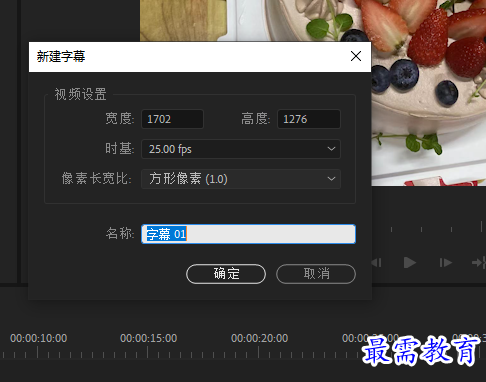The width and height of the screenshot is (486, 382).
Task: Click the 视频设置 group label
Action: pyautogui.click(x=80, y=94)
